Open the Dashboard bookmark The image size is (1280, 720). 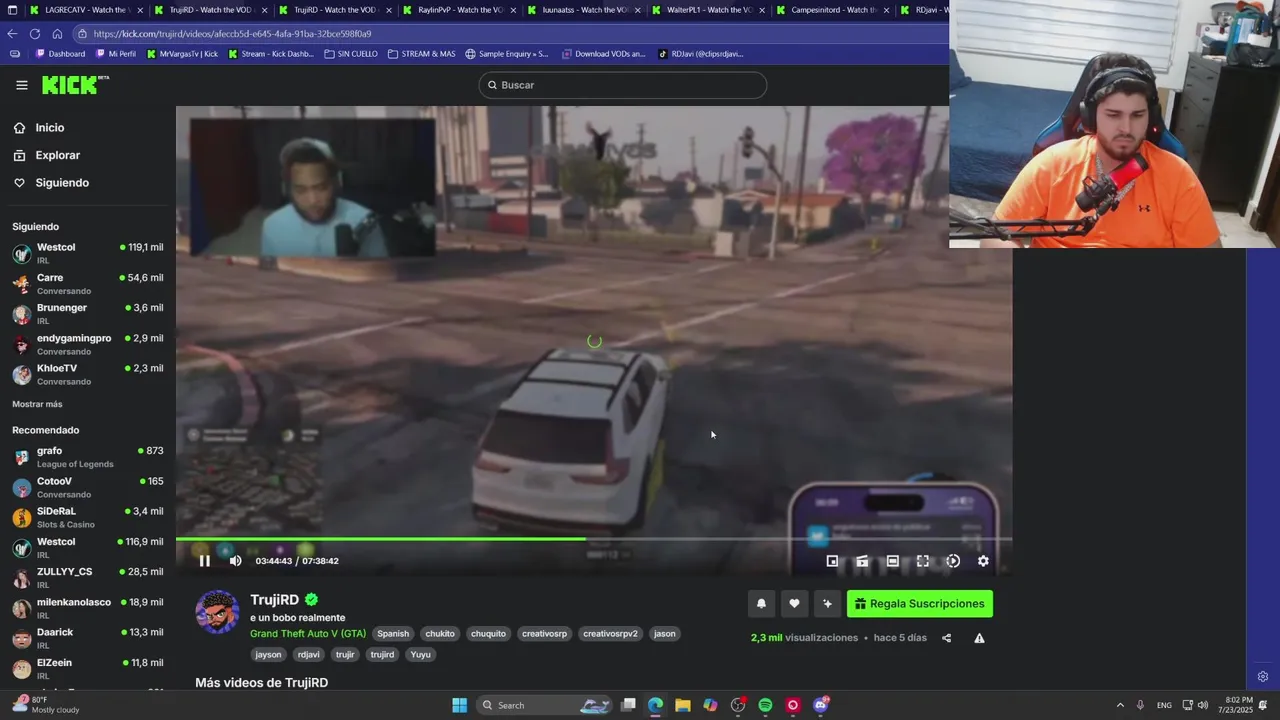click(x=60, y=54)
